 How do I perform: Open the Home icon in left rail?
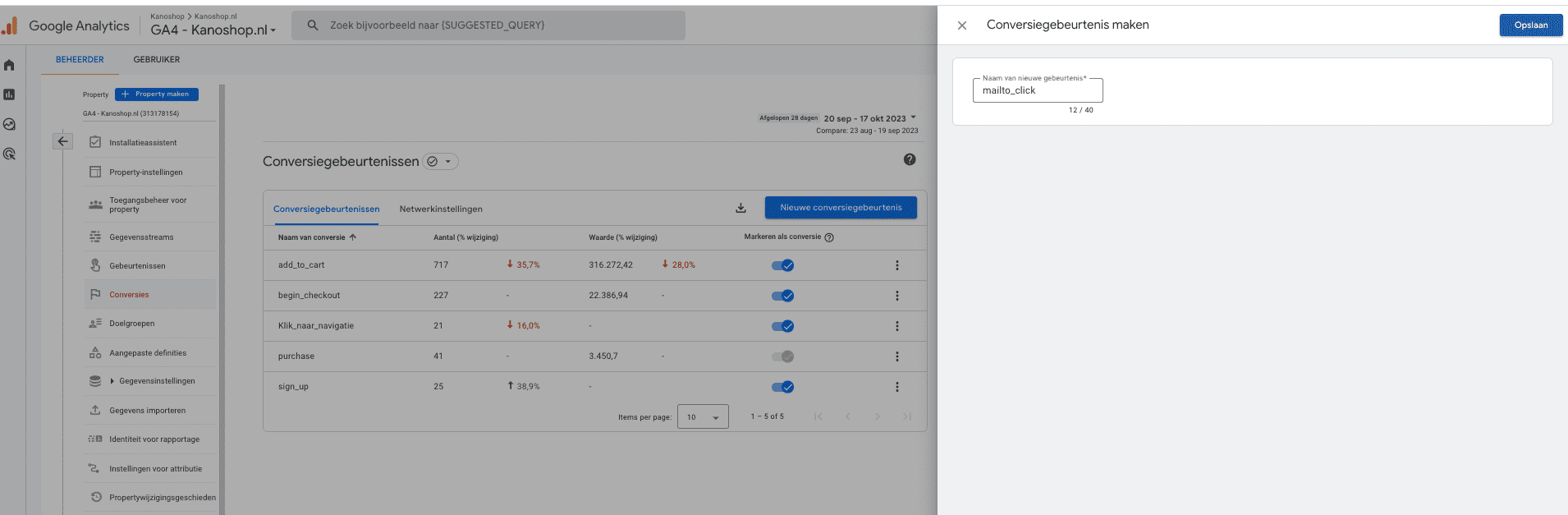coord(9,65)
